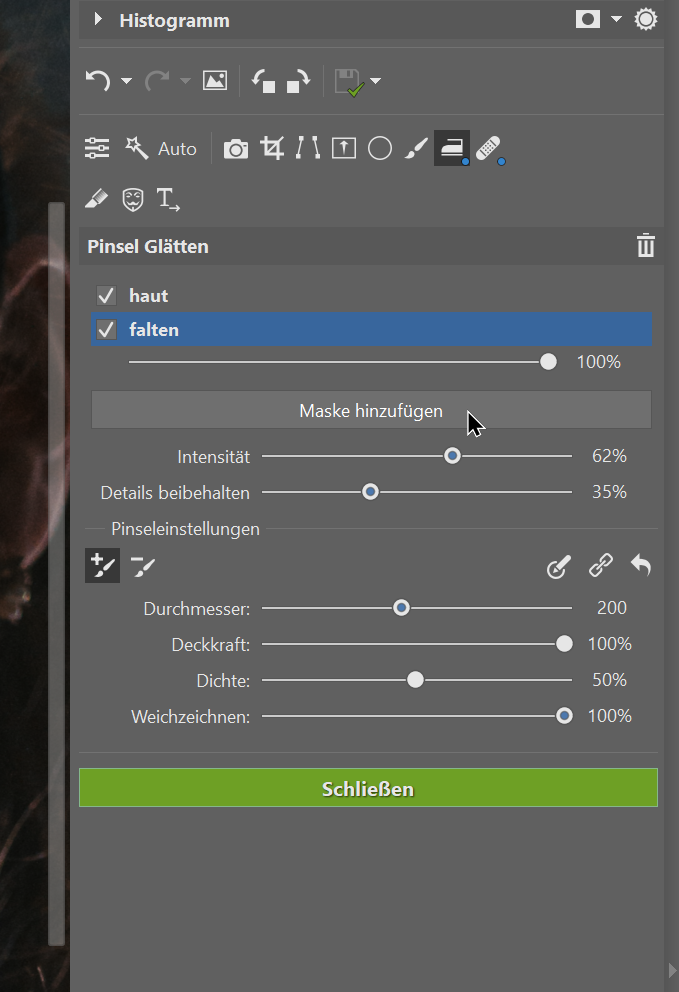The height and width of the screenshot is (992, 679).
Task: Select the structure clone brush tool
Action: 97,199
